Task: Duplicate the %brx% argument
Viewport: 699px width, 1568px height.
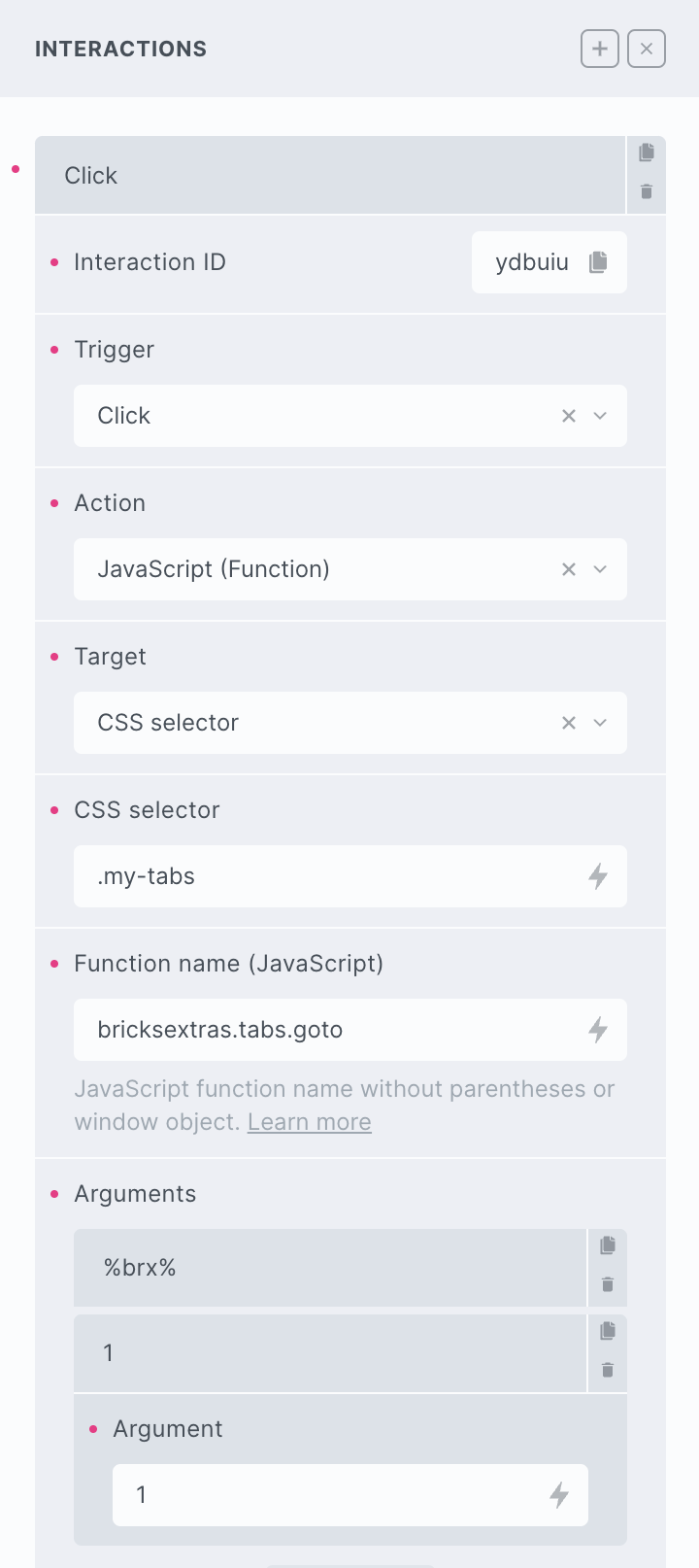Action: tap(608, 1245)
